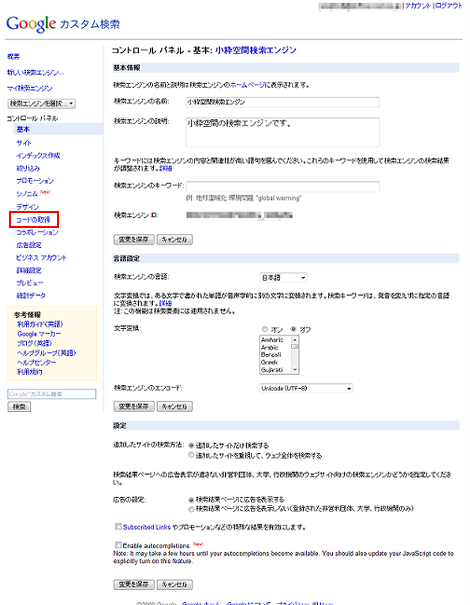Go to マイ検索エンジン
470x605 pixels.
30,88
